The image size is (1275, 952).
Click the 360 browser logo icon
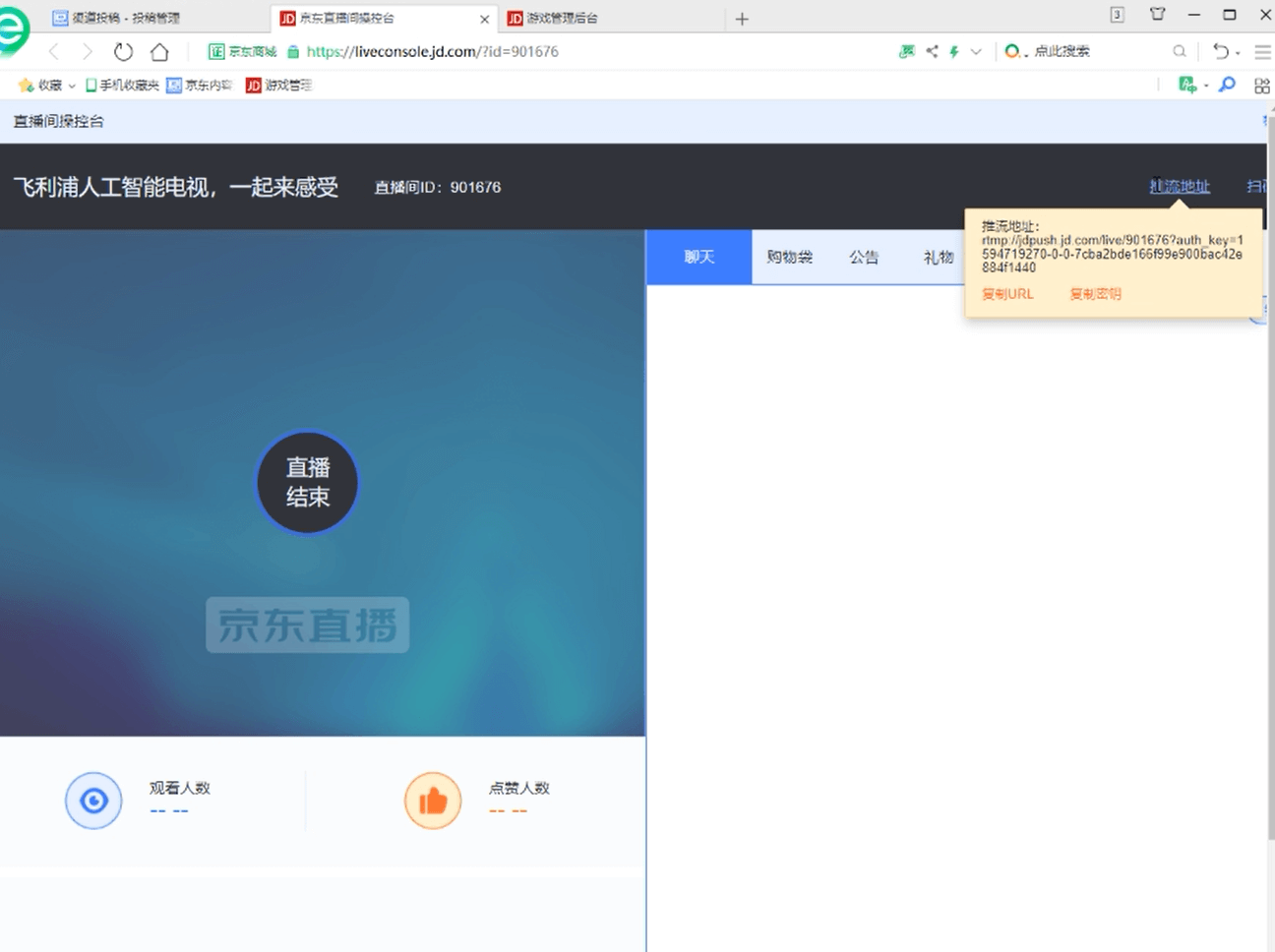12,30
